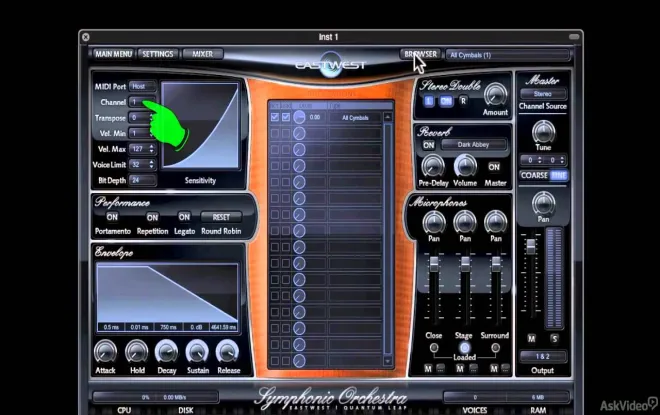Mute the Close microphone

tap(428, 369)
